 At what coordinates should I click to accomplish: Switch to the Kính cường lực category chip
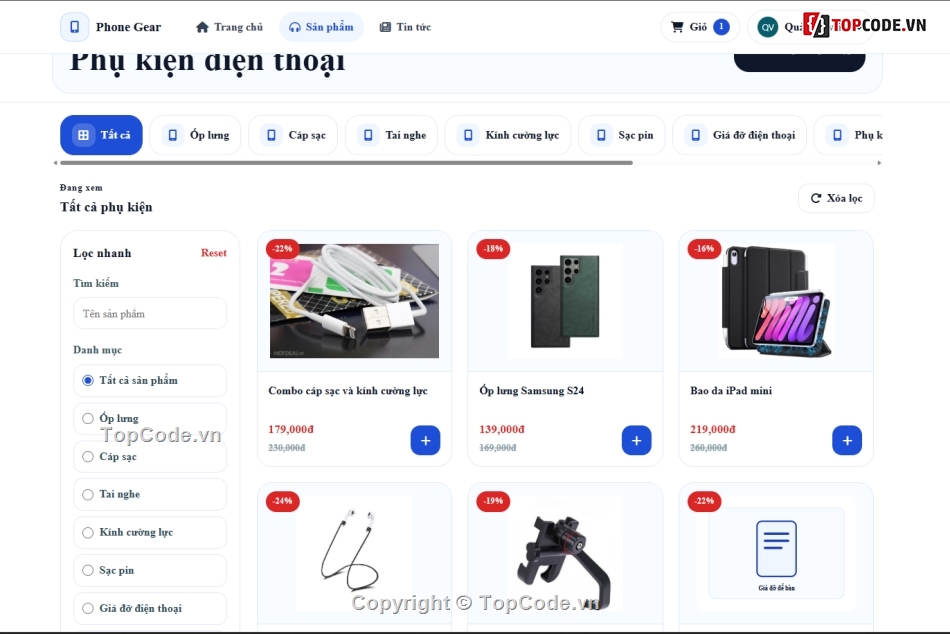[x=508, y=135]
